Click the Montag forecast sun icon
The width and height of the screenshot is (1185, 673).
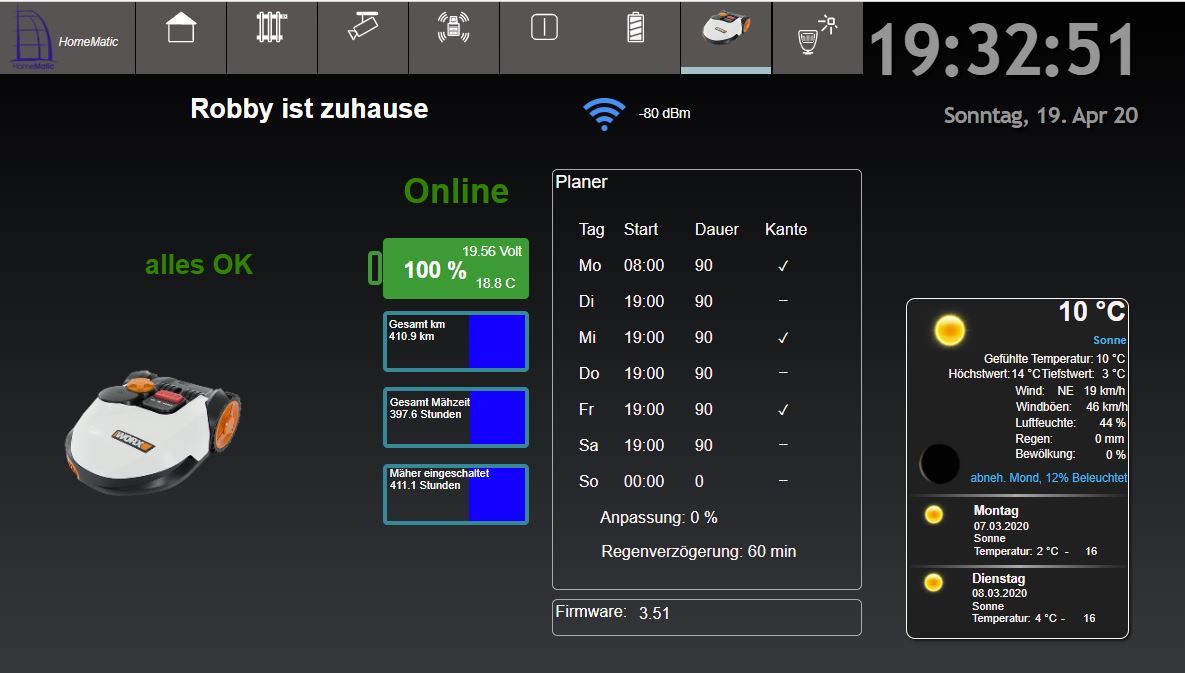click(934, 515)
